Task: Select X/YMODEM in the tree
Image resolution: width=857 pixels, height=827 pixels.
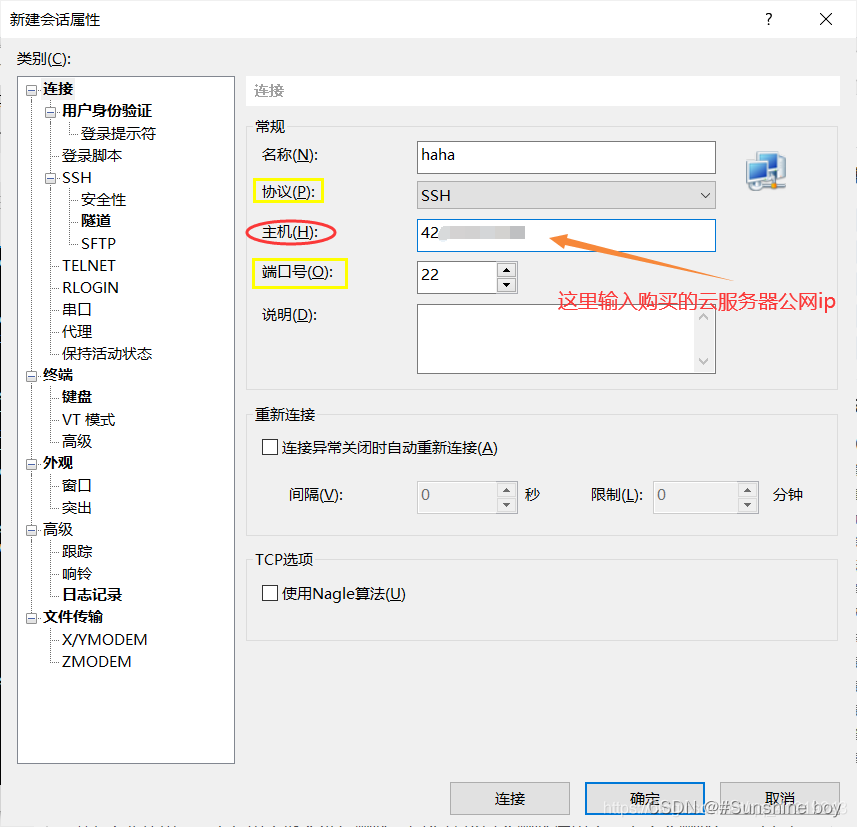Action: [x=104, y=640]
